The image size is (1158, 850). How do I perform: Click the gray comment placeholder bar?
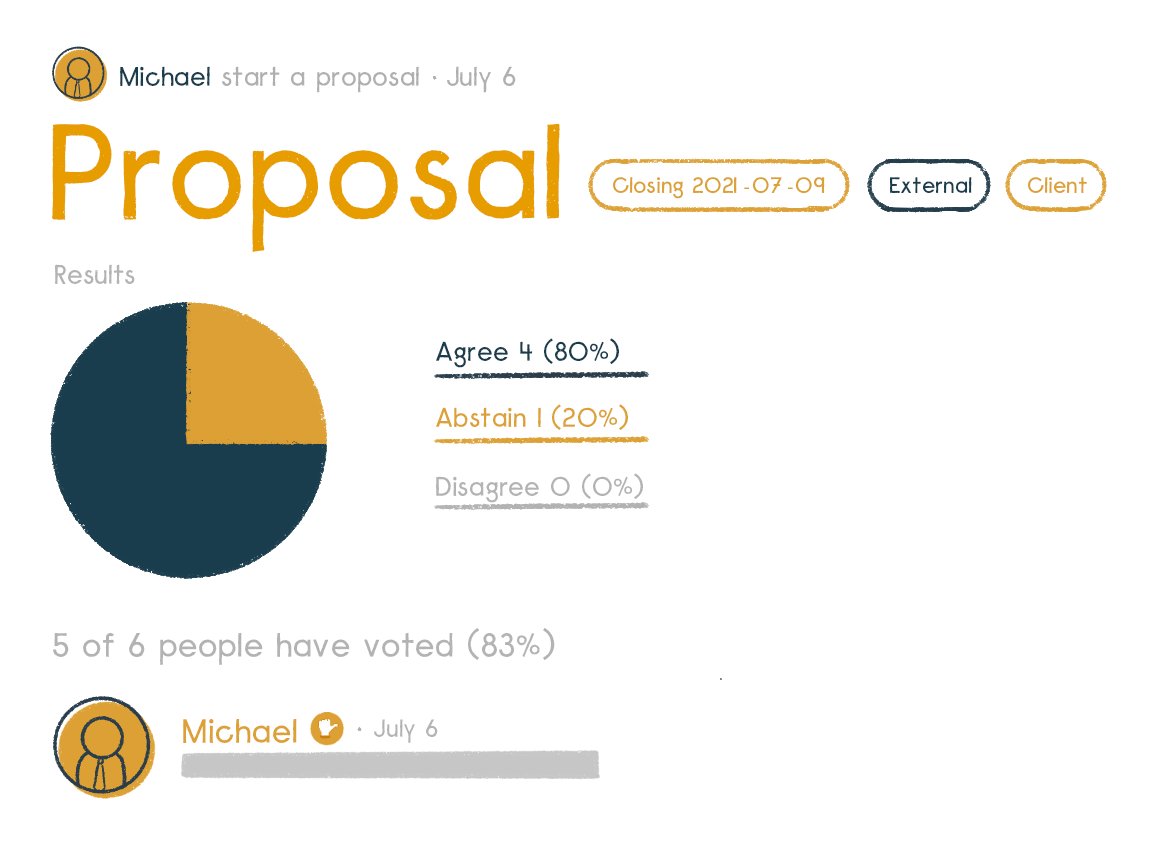[390, 765]
